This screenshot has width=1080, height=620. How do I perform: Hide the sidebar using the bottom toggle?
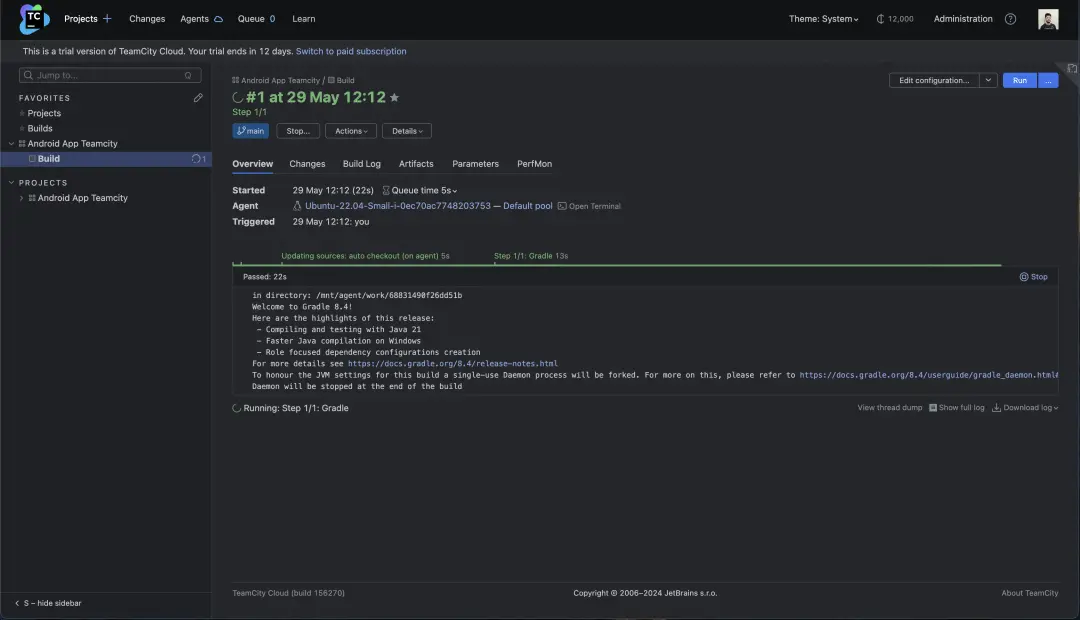48,603
